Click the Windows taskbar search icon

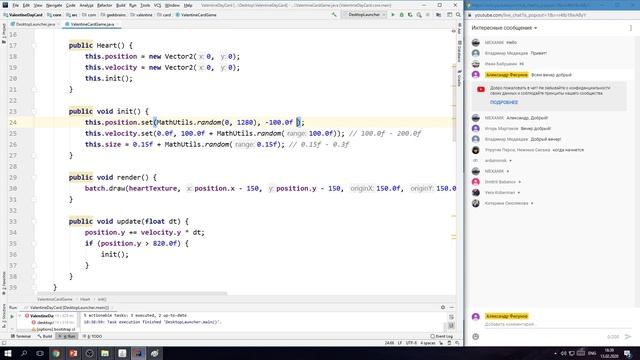coord(24,353)
